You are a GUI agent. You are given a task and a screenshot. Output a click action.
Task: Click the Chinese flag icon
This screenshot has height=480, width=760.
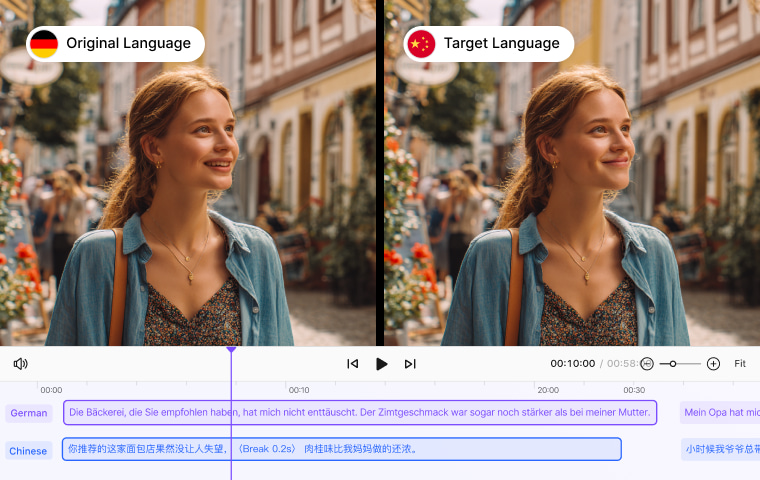[421, 44]
